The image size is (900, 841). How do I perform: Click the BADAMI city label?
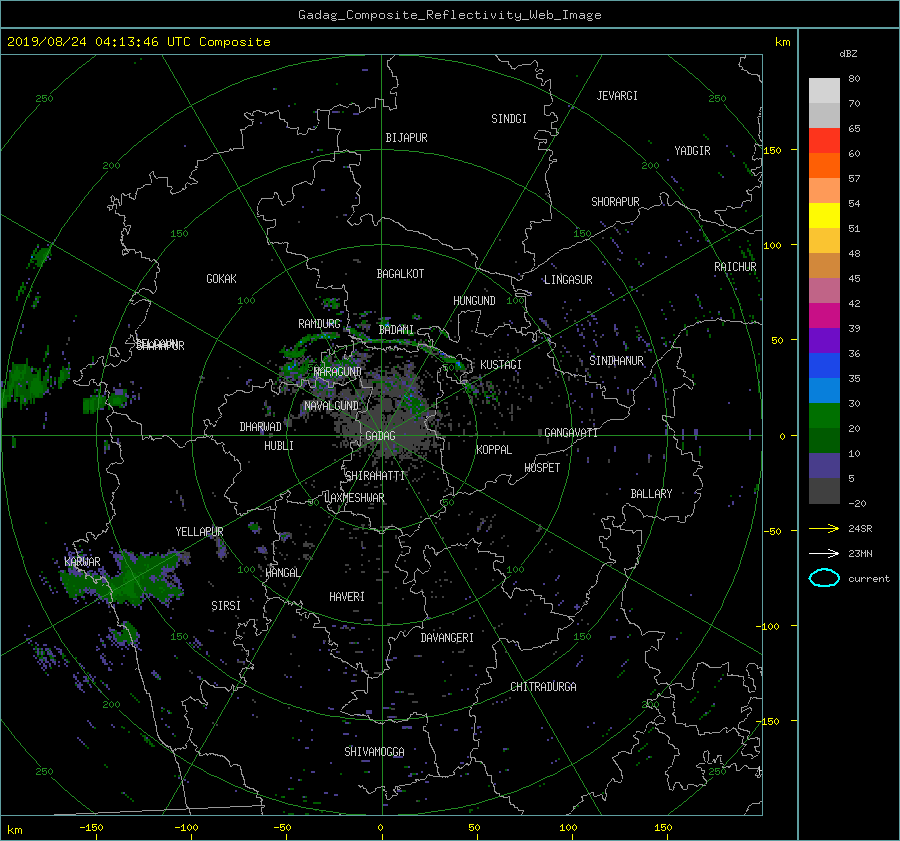[396, 330]
